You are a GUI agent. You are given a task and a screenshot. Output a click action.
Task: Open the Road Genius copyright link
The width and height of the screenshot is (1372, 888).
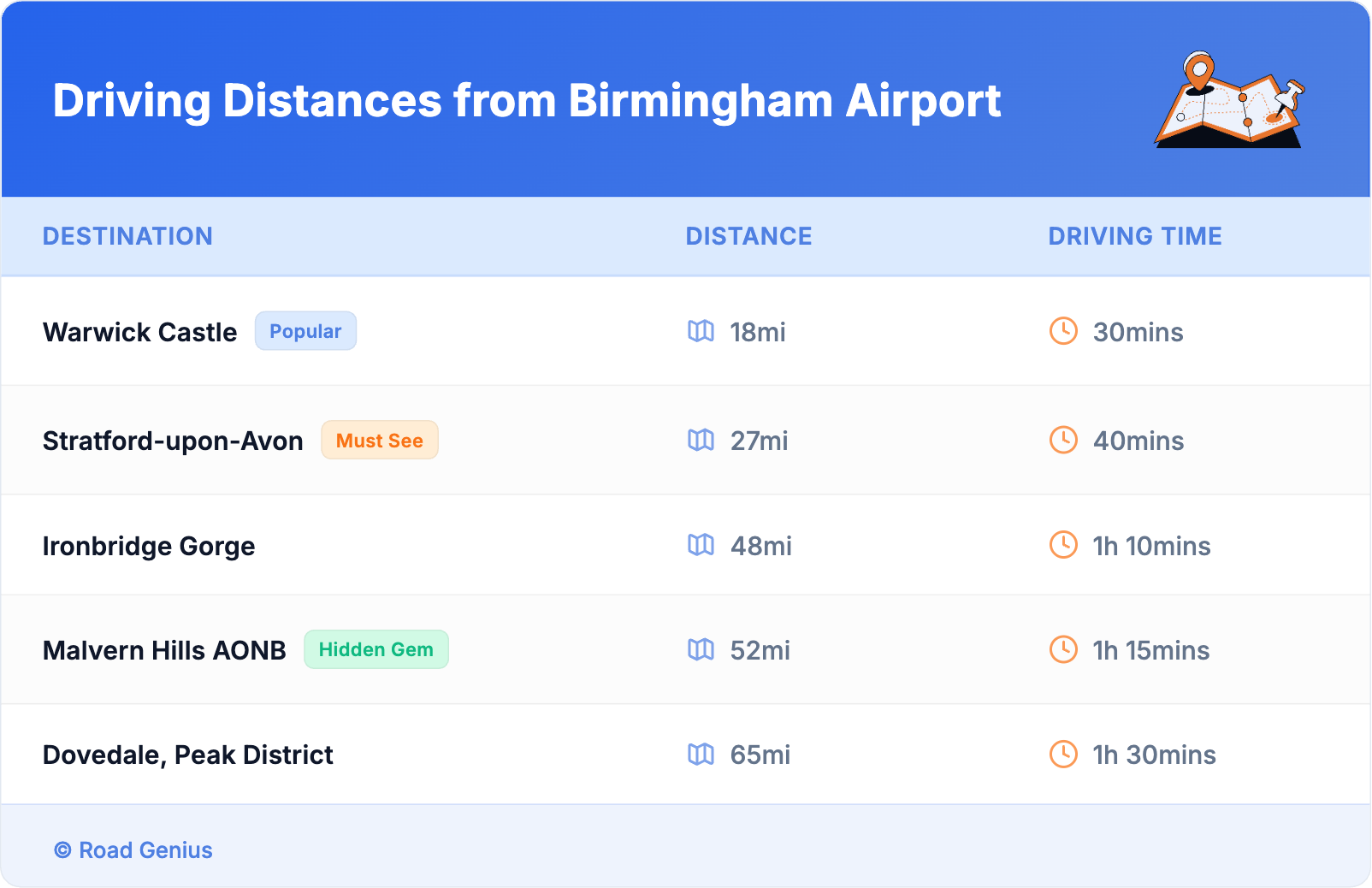coord(134,850)
